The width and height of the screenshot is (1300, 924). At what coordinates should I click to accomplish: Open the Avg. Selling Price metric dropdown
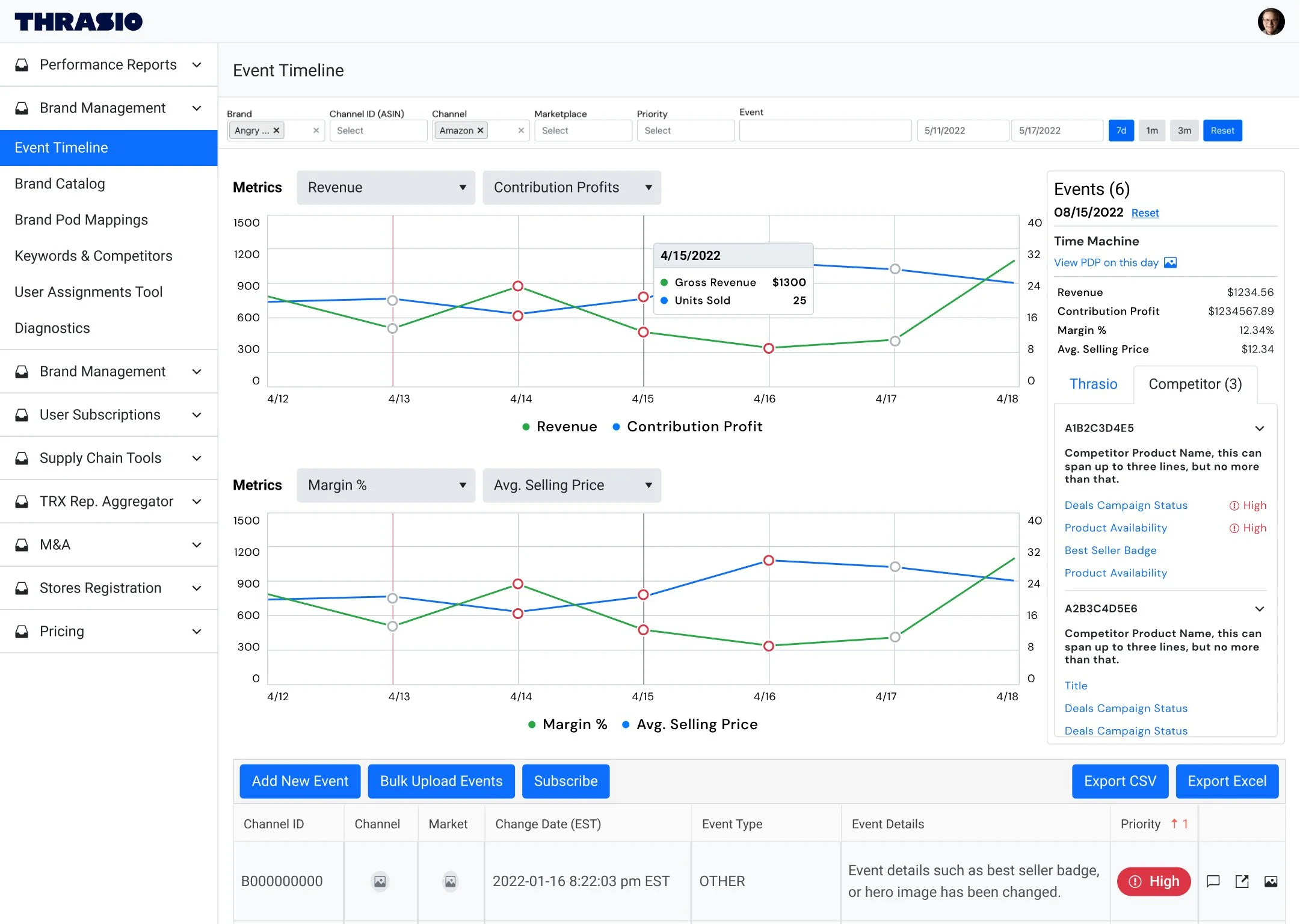(x=571, y=485)
